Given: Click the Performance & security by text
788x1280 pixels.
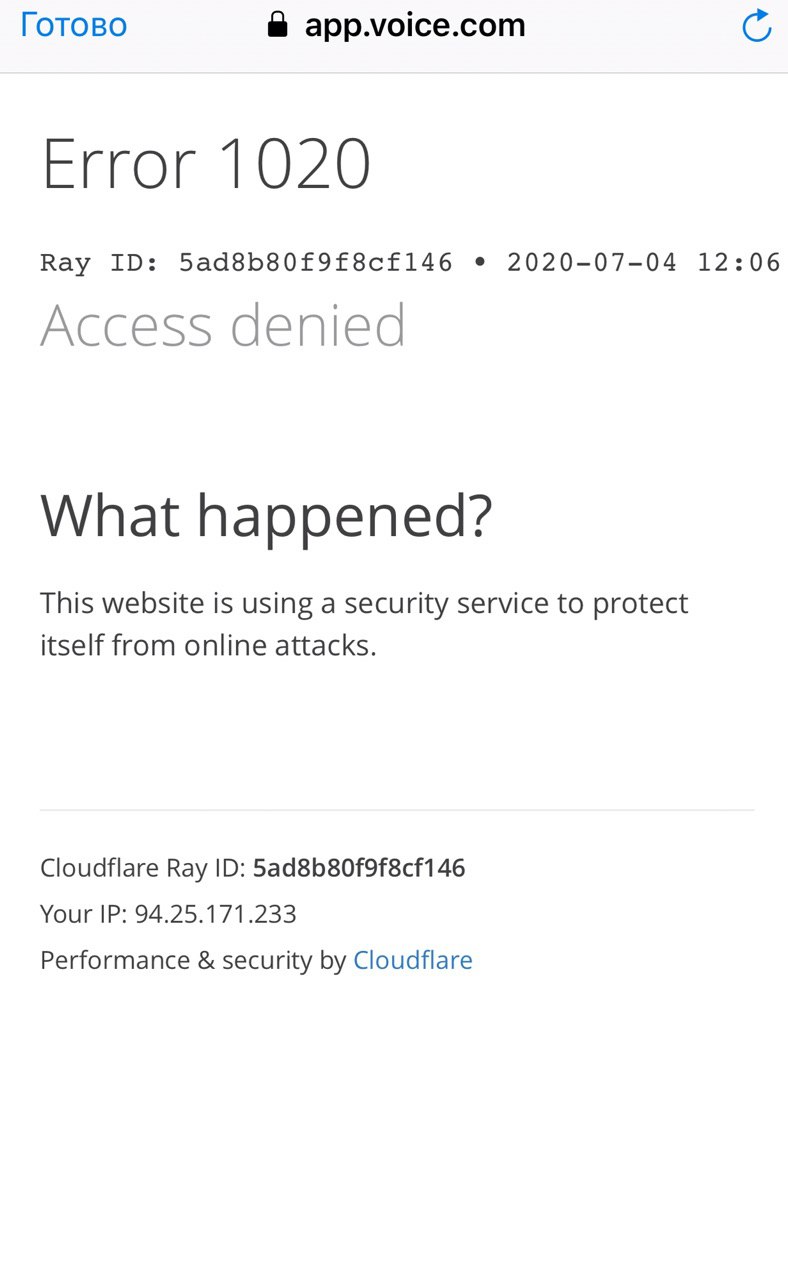Looking at the screenshot, I should (x=193, y=960).
